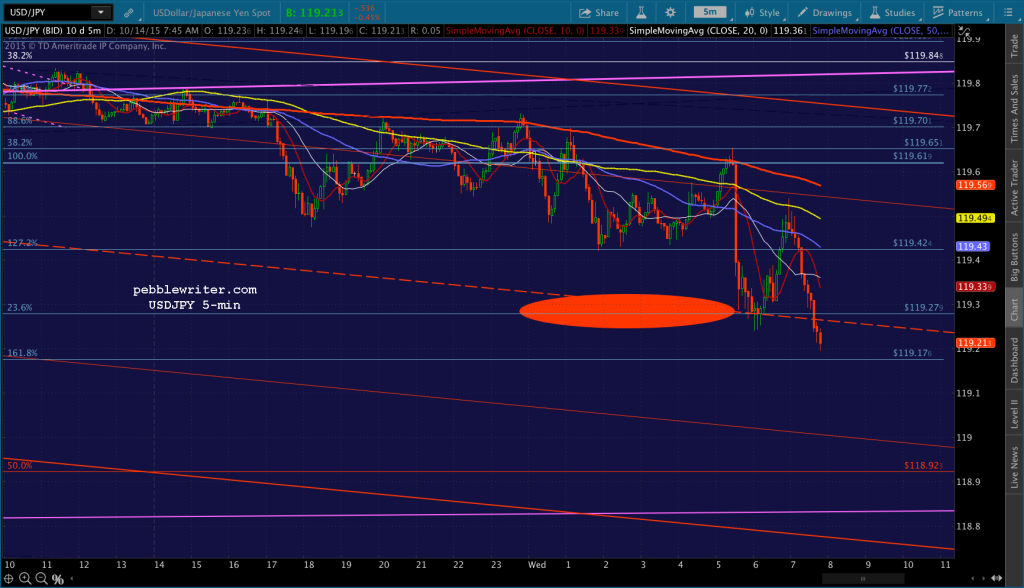This screenshot has height=588, width=1024.
Task: Click the scroll right arrow near bottom right
Action: 984,579
